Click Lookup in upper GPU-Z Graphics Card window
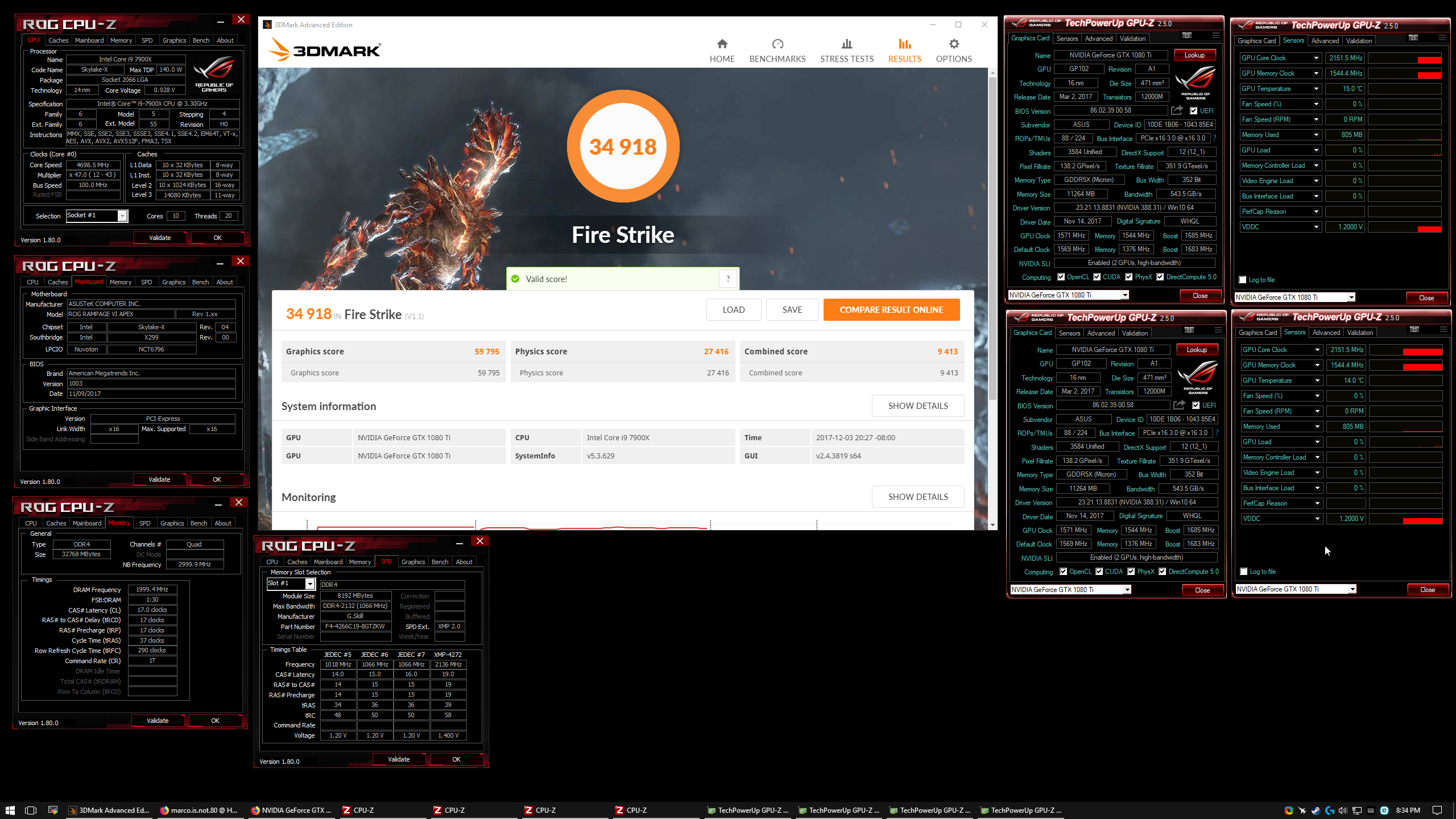Viewport: 1456px width, 819px height. (1194, 55)
